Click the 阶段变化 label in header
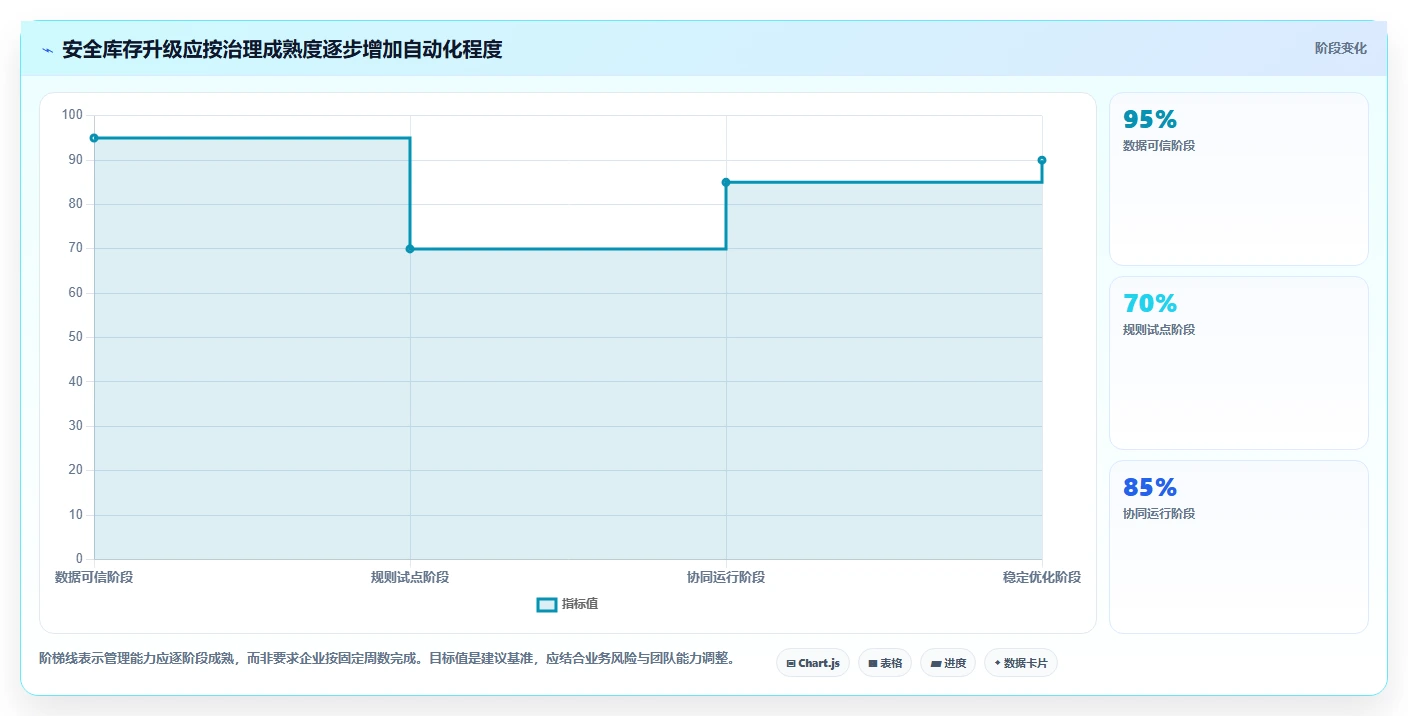 pyautogui.click(x=1341, y=48)
